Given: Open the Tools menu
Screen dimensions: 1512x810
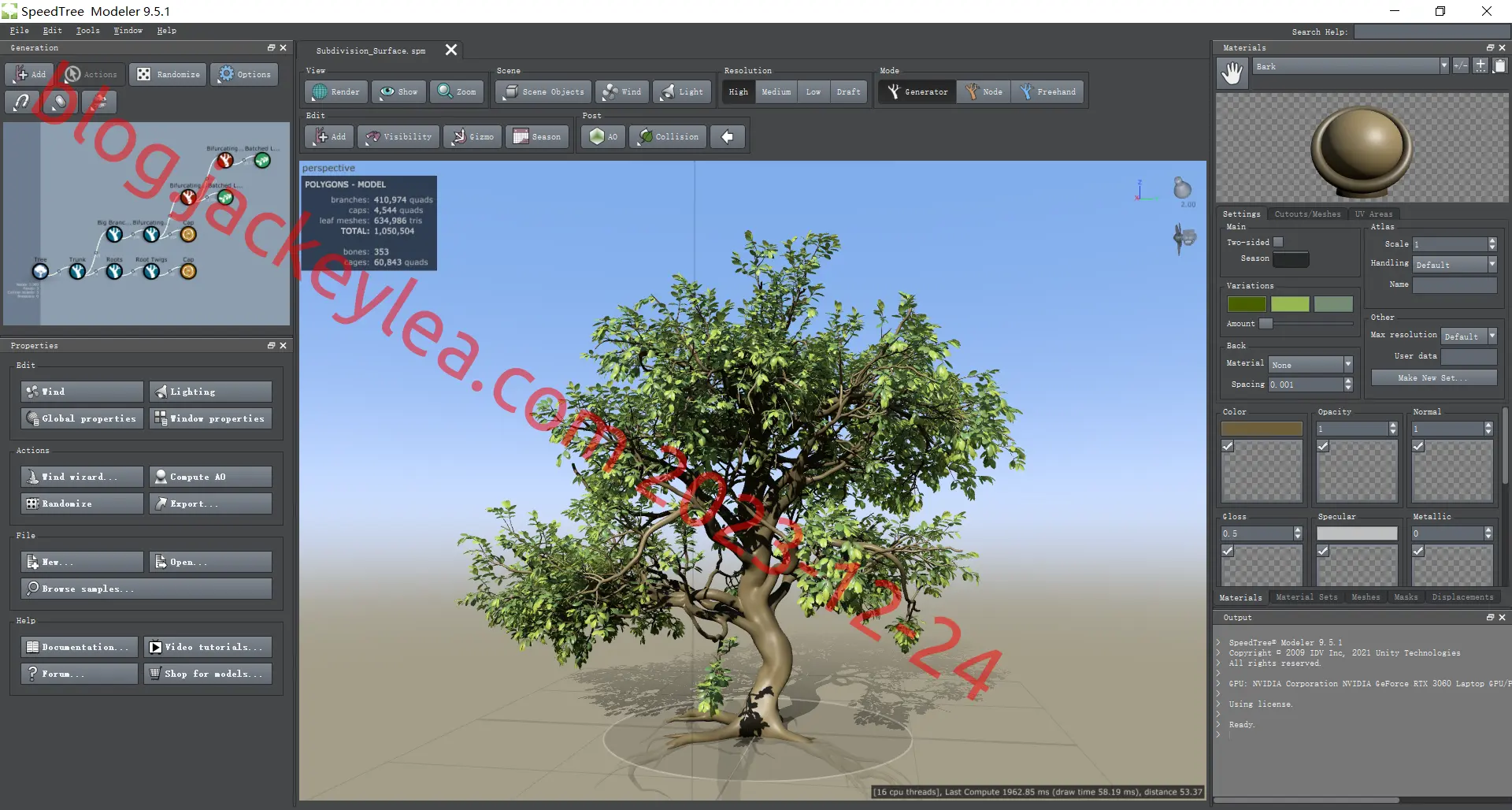Looking at the screenshot, I should [x=87, y=31].
